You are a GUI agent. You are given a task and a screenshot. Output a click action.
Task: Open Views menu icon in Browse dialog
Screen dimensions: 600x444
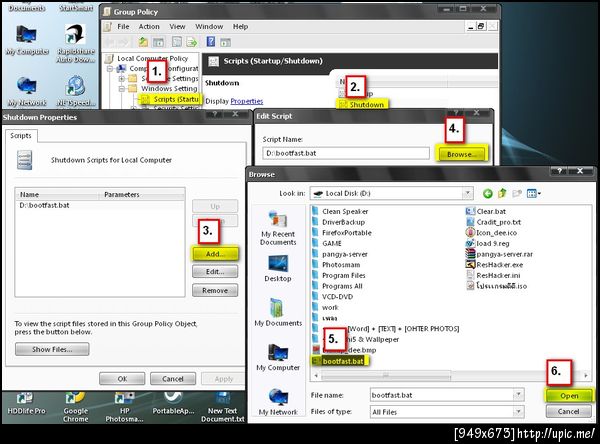534,193
